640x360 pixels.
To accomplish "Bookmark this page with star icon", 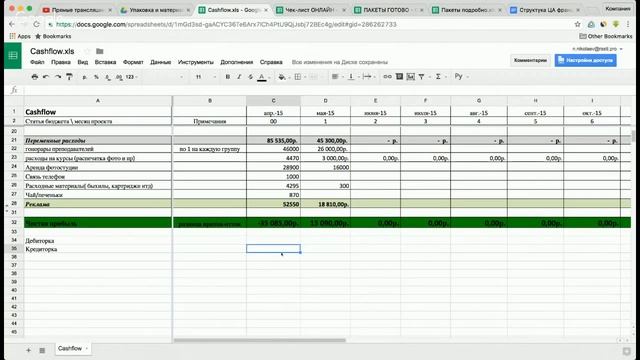I will coord(577,24).
